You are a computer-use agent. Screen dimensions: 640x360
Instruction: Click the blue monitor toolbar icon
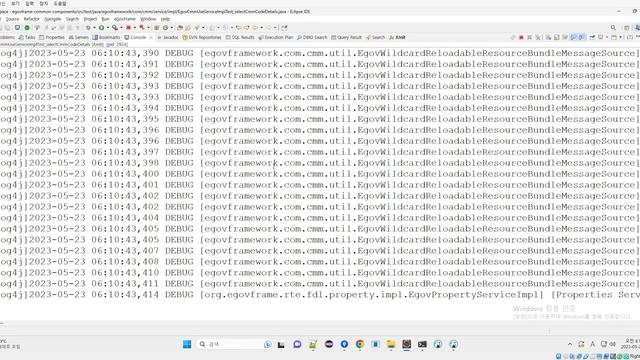17,27
